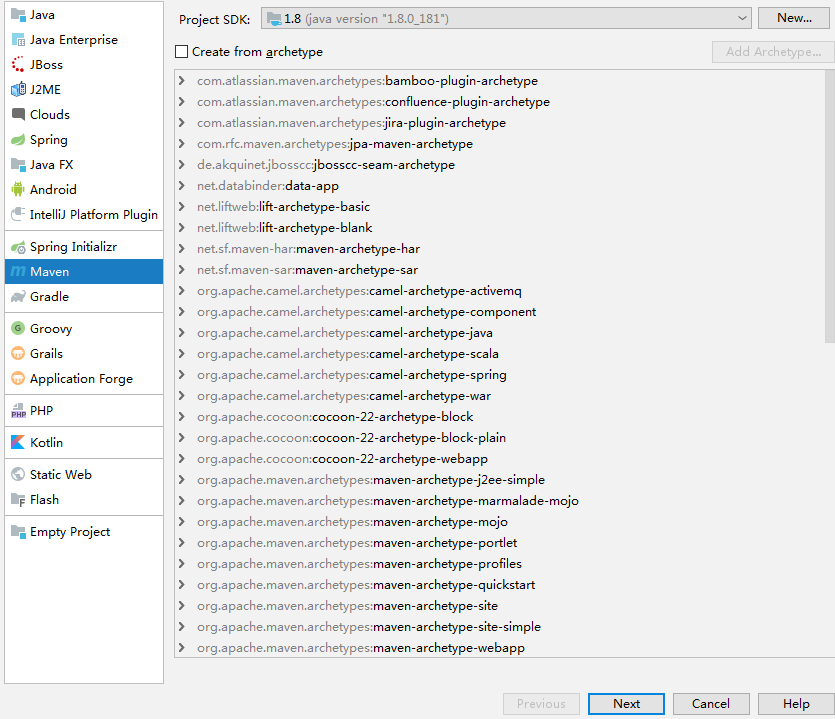Select Java Enterprise project type
The height and width of the screenshot is (719, 835).
(73, 40)
